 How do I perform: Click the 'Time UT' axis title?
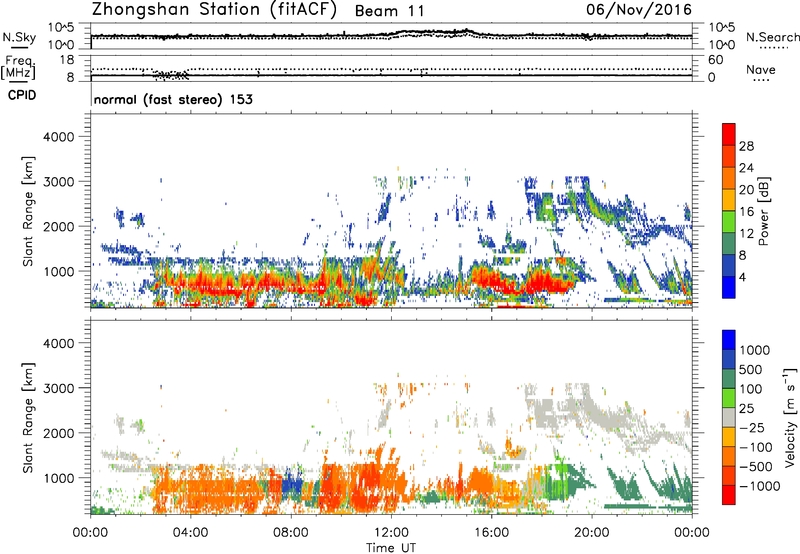click(391, 548)
